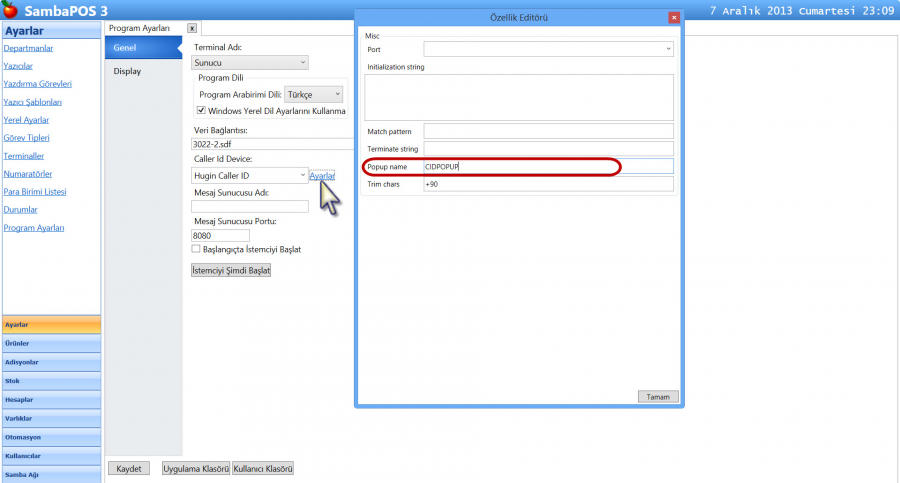
Task: Enable Başlangıçta İstemciyi Başlat checkbox
Action: (196, 249)
